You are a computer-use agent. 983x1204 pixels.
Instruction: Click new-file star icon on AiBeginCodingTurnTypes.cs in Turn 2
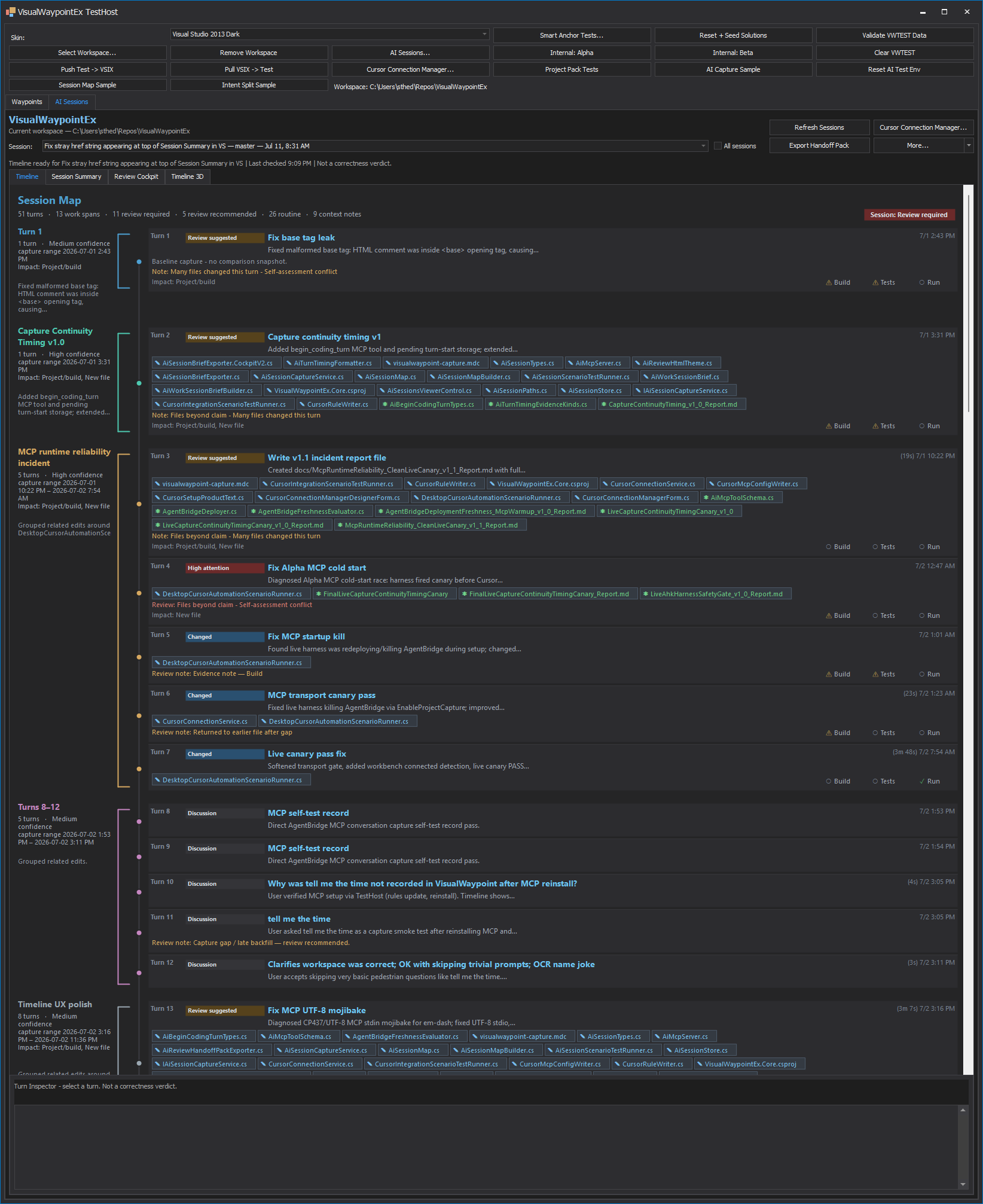[x=384, y=404]
